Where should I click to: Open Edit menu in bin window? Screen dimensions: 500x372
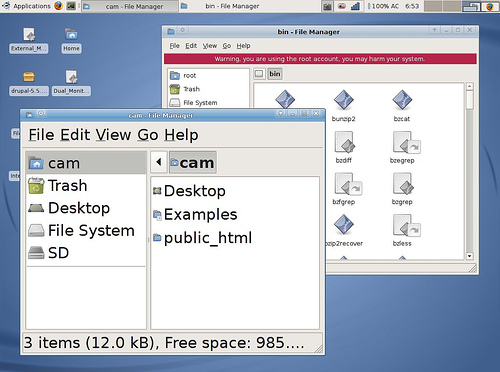click(x=191, y=46)
